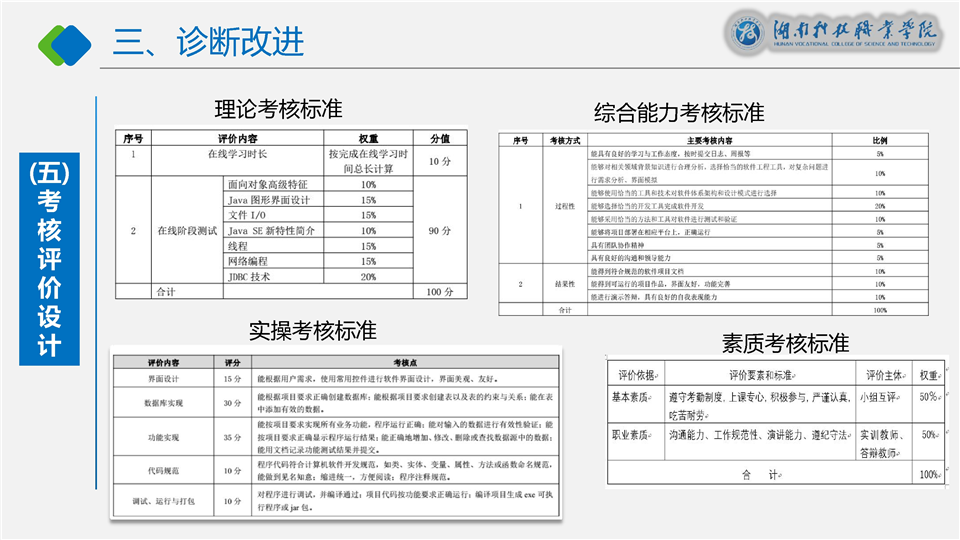Viewport: 960px width, 540px height.
Task: Click the blue-green diamond logo beside the title
Action: [x=65, y=42]
